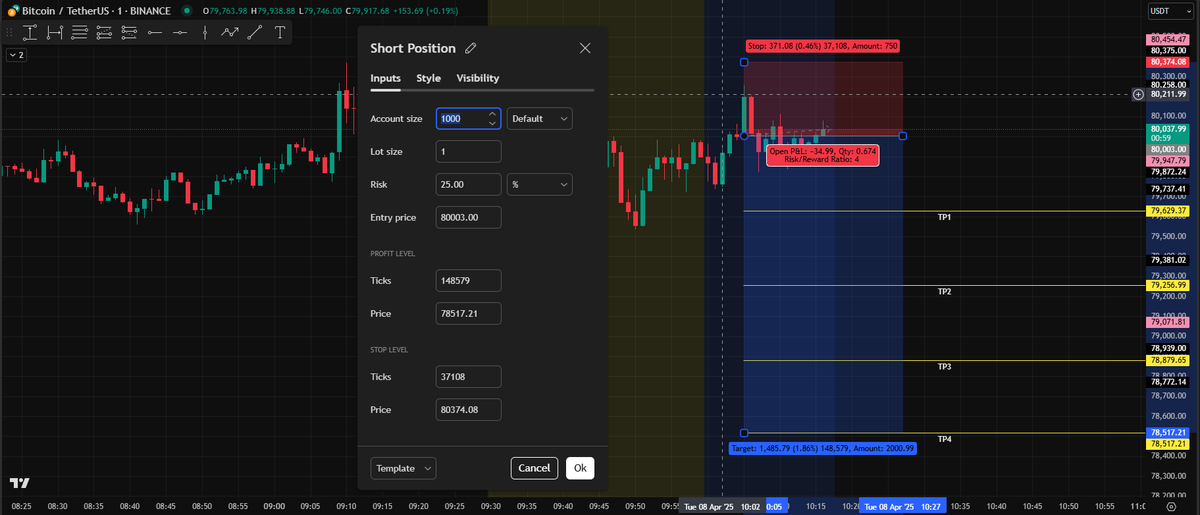Viewport: 1200px width, 515px height.
Task: Click the Stop Level Price field
Action: click(x=468, y=410)
